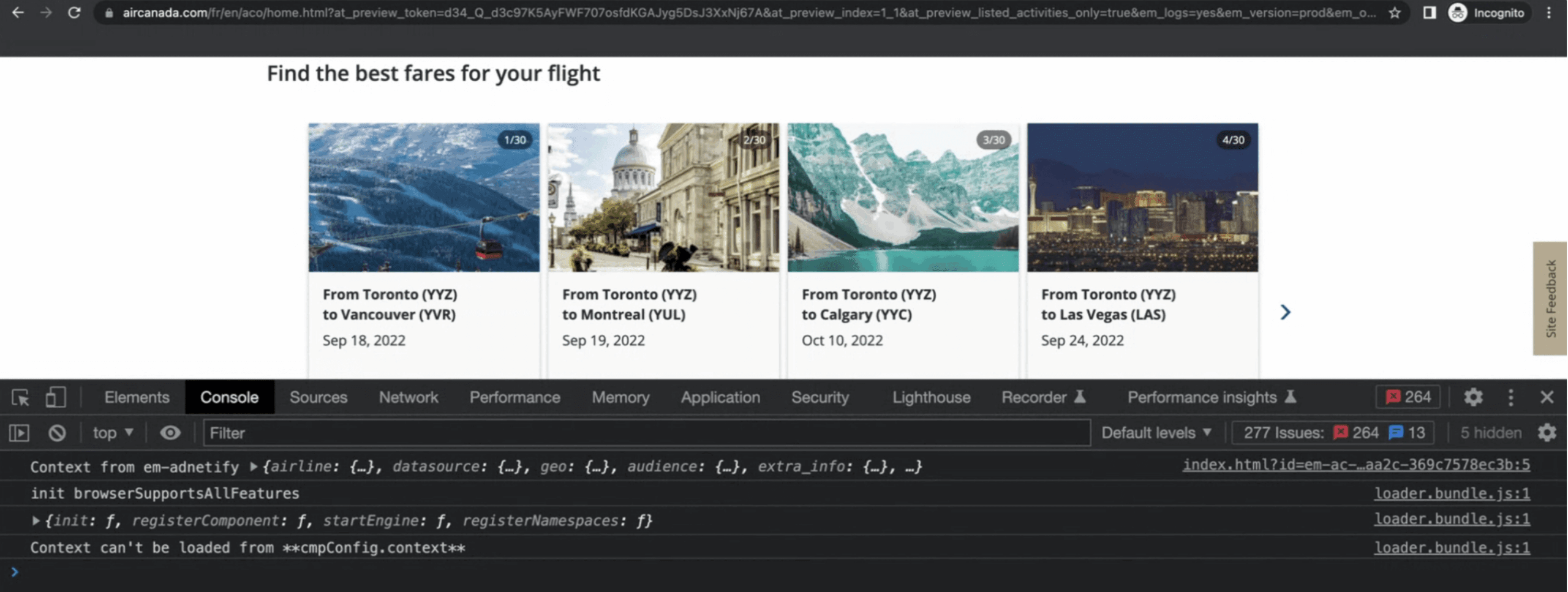Select the "Find the best fares for your flight" heading
Screen dimensions: 1568x592
point(433,73)
